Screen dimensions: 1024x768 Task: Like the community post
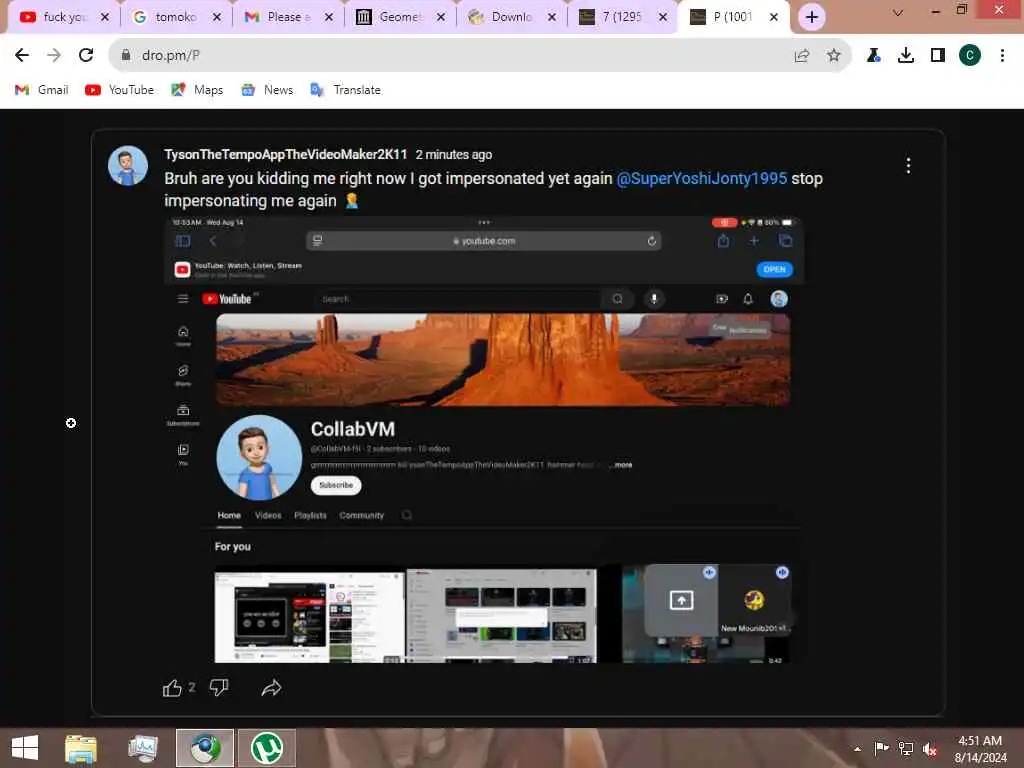coord(172,688)
